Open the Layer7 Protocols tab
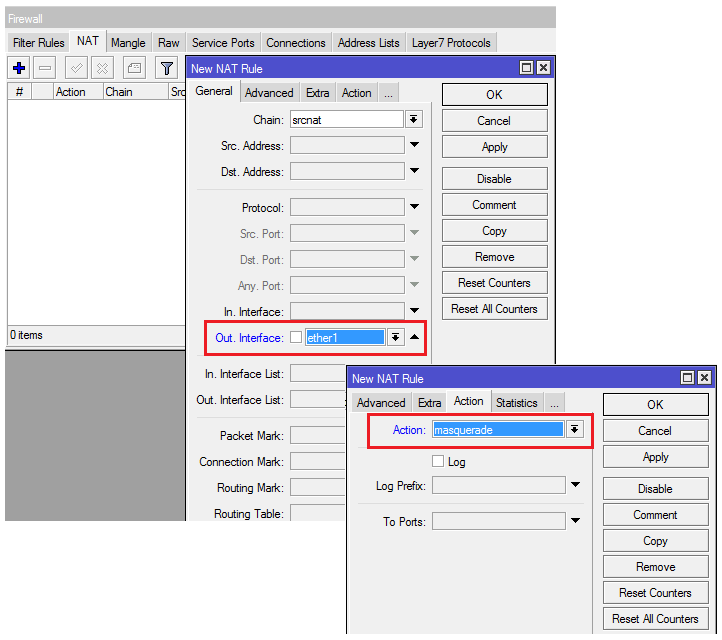Viewport: 722px width, 640px height. (451, 43)
